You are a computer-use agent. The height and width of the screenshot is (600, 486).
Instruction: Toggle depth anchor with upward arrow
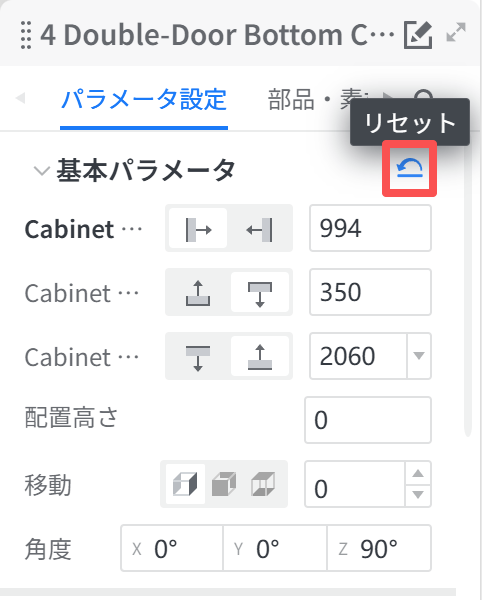pos(198,293)
